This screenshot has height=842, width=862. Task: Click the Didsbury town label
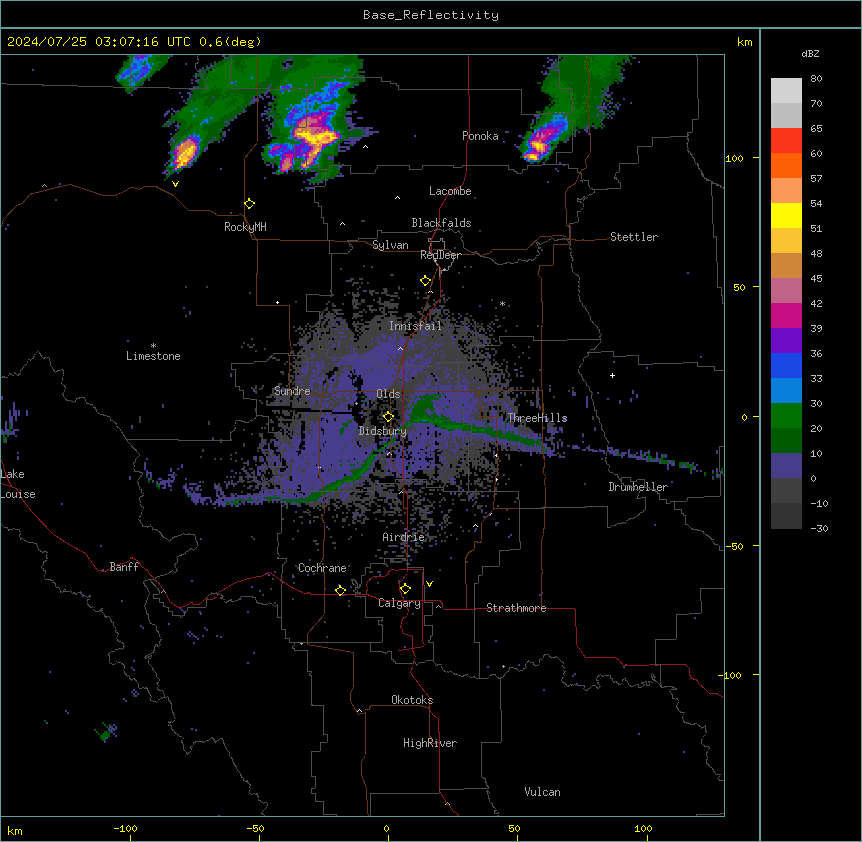tap(382, 431)
